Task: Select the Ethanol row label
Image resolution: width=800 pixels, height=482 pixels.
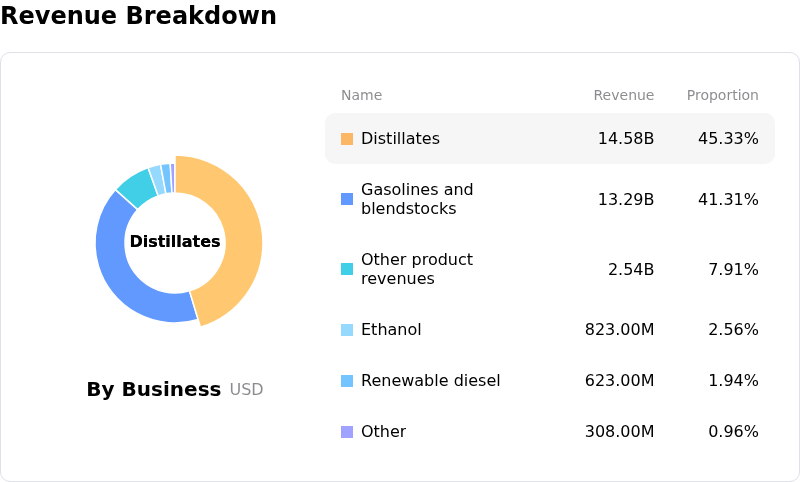Action: tap(391, 330)
